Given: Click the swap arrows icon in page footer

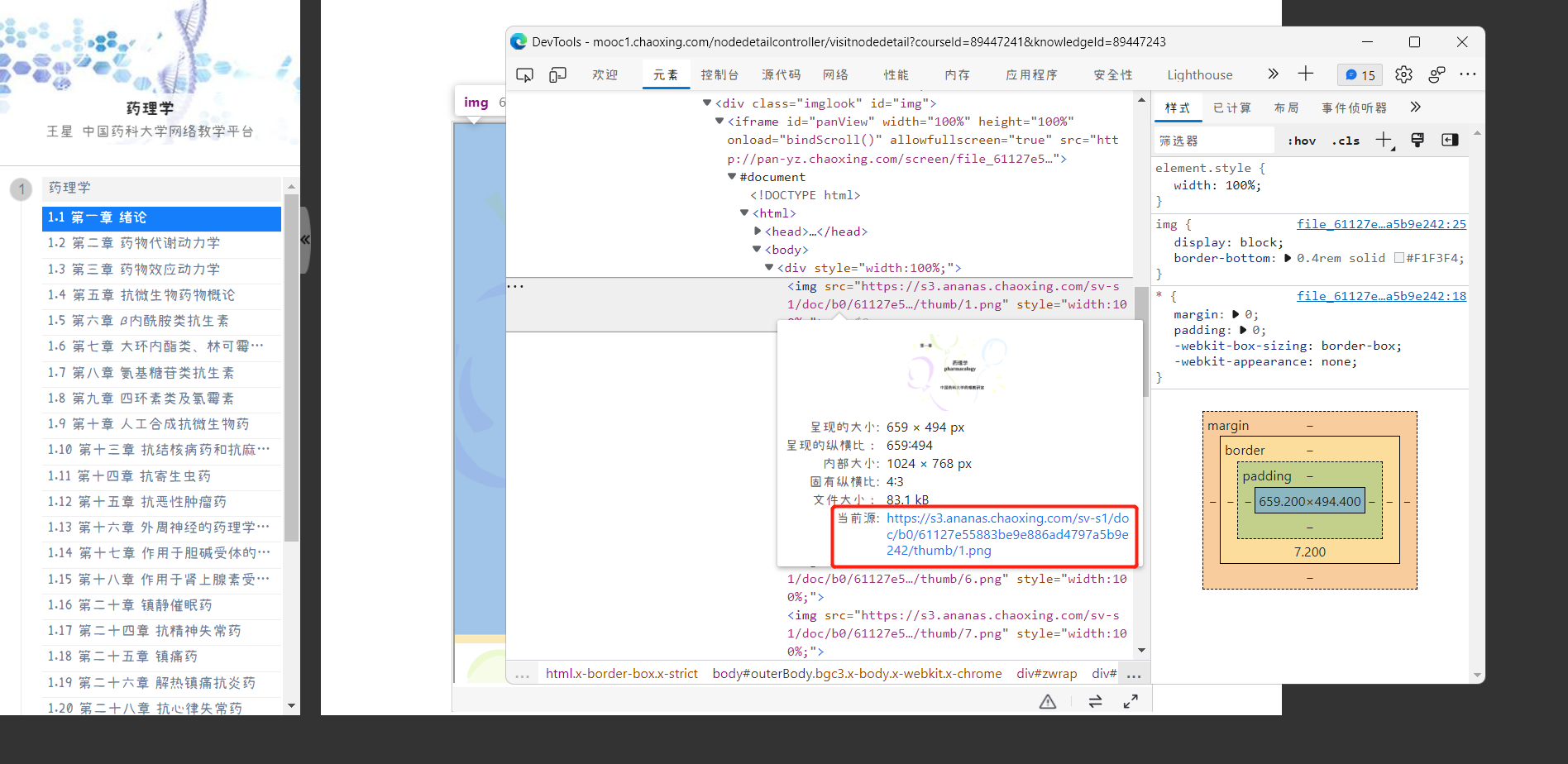Looking at the screenshot, I should tap(1095, 701).
